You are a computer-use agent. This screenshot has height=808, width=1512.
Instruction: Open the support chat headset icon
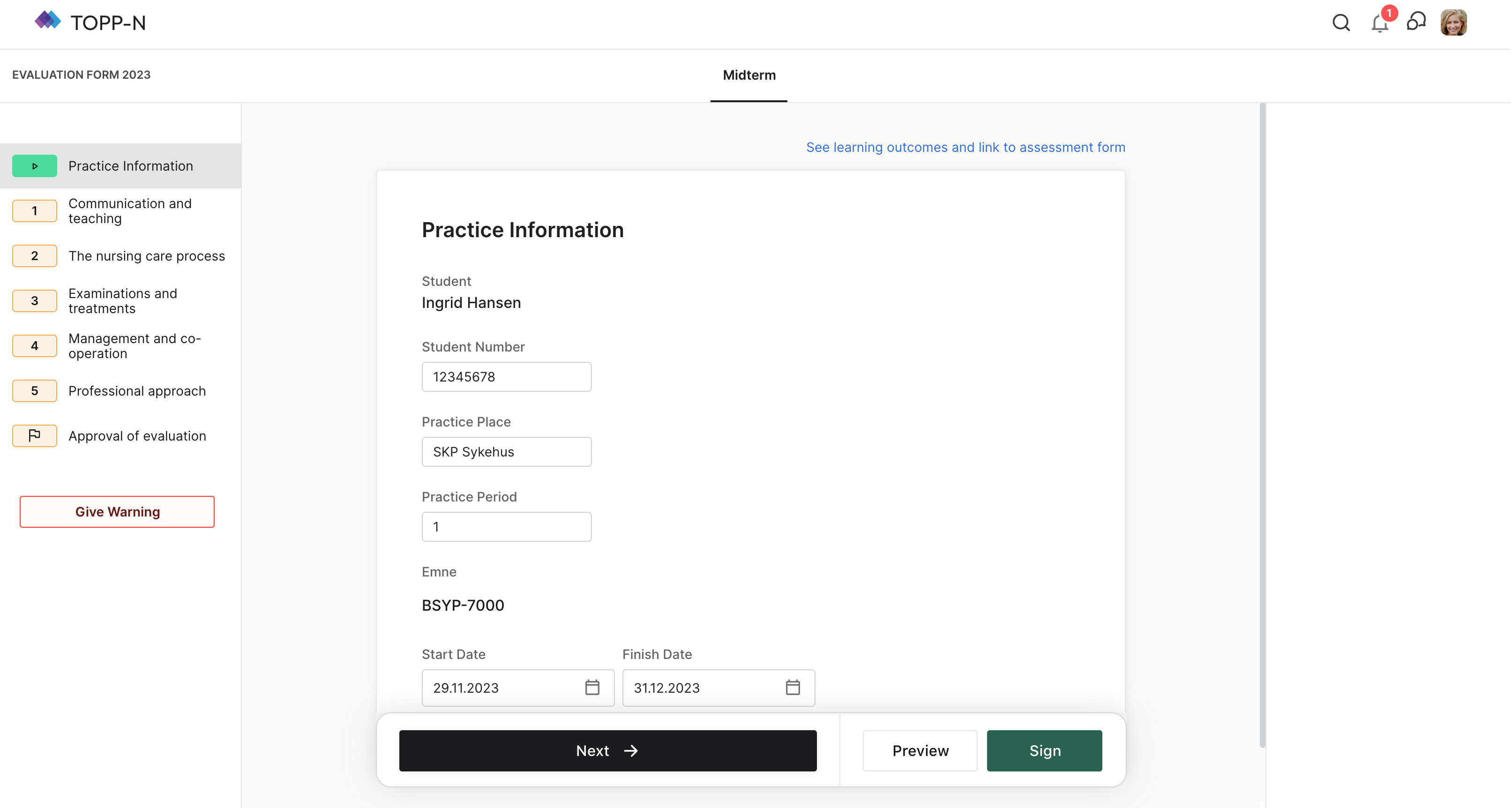click(x=1416, y=22)
